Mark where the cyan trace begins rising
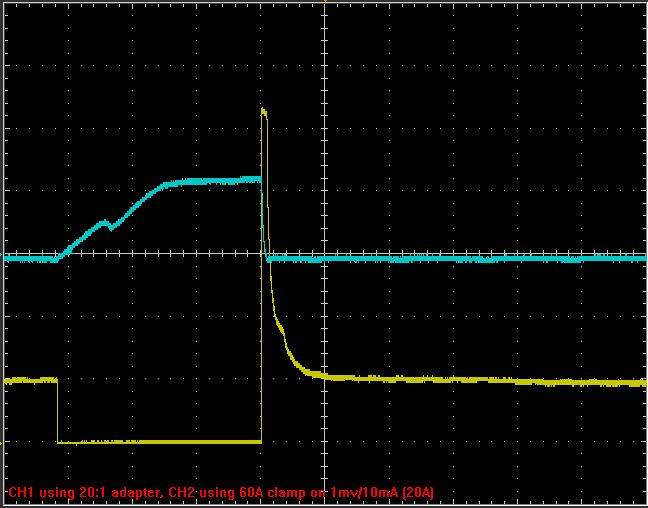Image resolution: width=648 pixels, height=508 pixels. 57,257
